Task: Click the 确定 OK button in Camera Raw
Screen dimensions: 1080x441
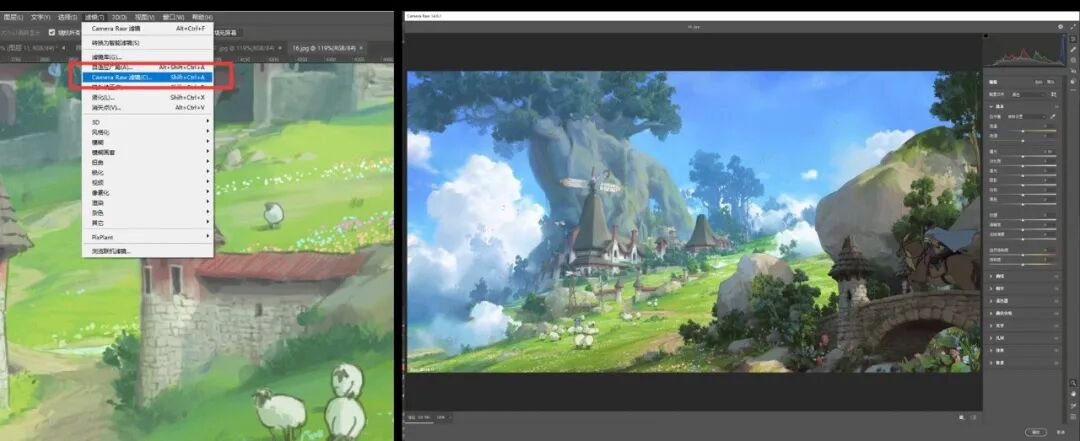Action: tap(1035, 431)
